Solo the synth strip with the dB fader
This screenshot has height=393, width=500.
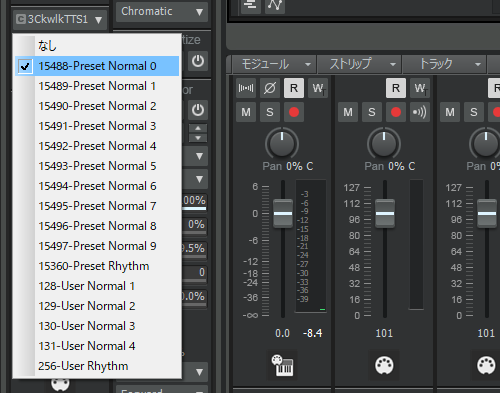coord(270,112)
